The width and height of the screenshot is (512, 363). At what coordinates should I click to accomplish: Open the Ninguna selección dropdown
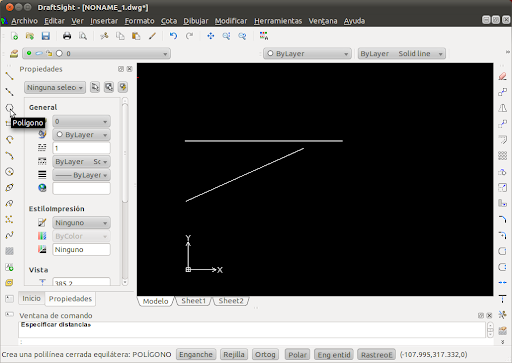tap(55, 87)
